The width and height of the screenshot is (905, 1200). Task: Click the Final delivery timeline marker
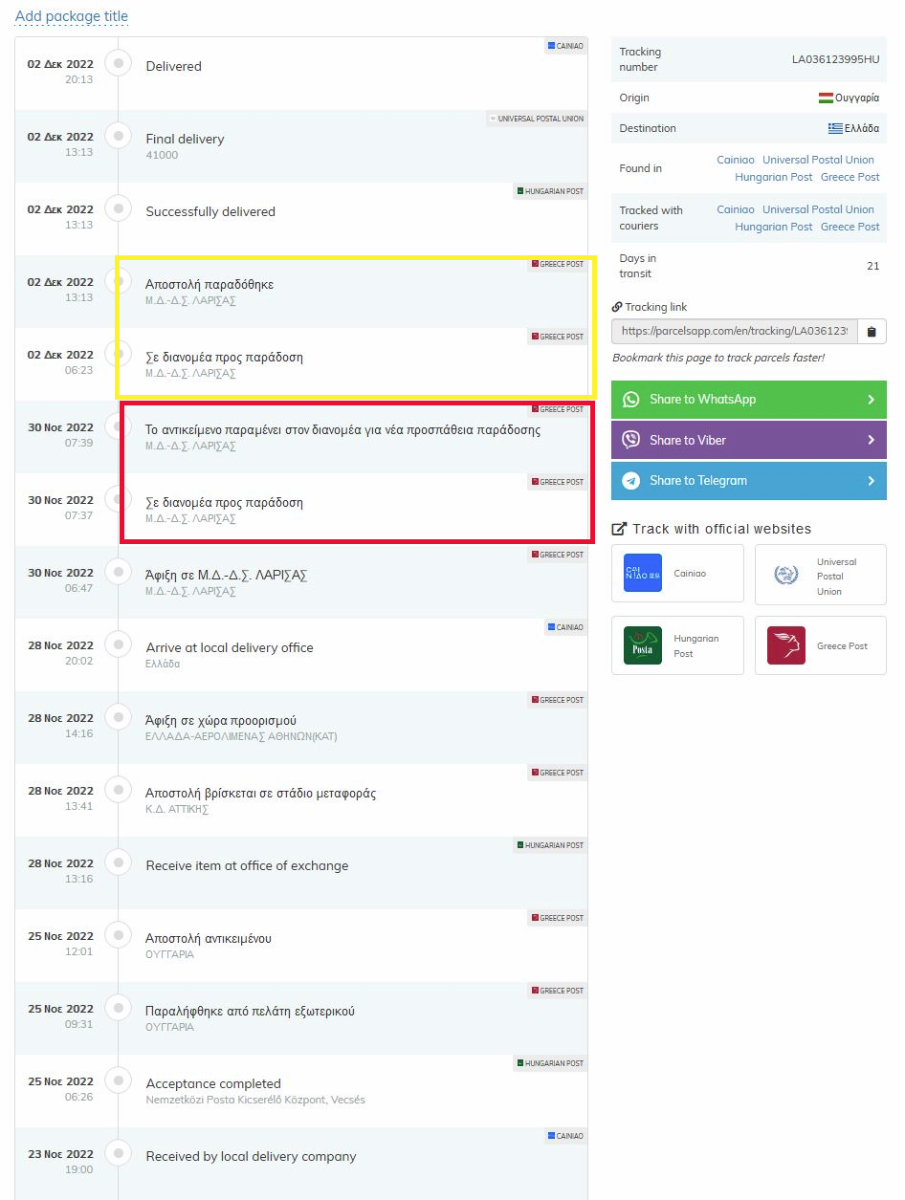tap(118, 136)
